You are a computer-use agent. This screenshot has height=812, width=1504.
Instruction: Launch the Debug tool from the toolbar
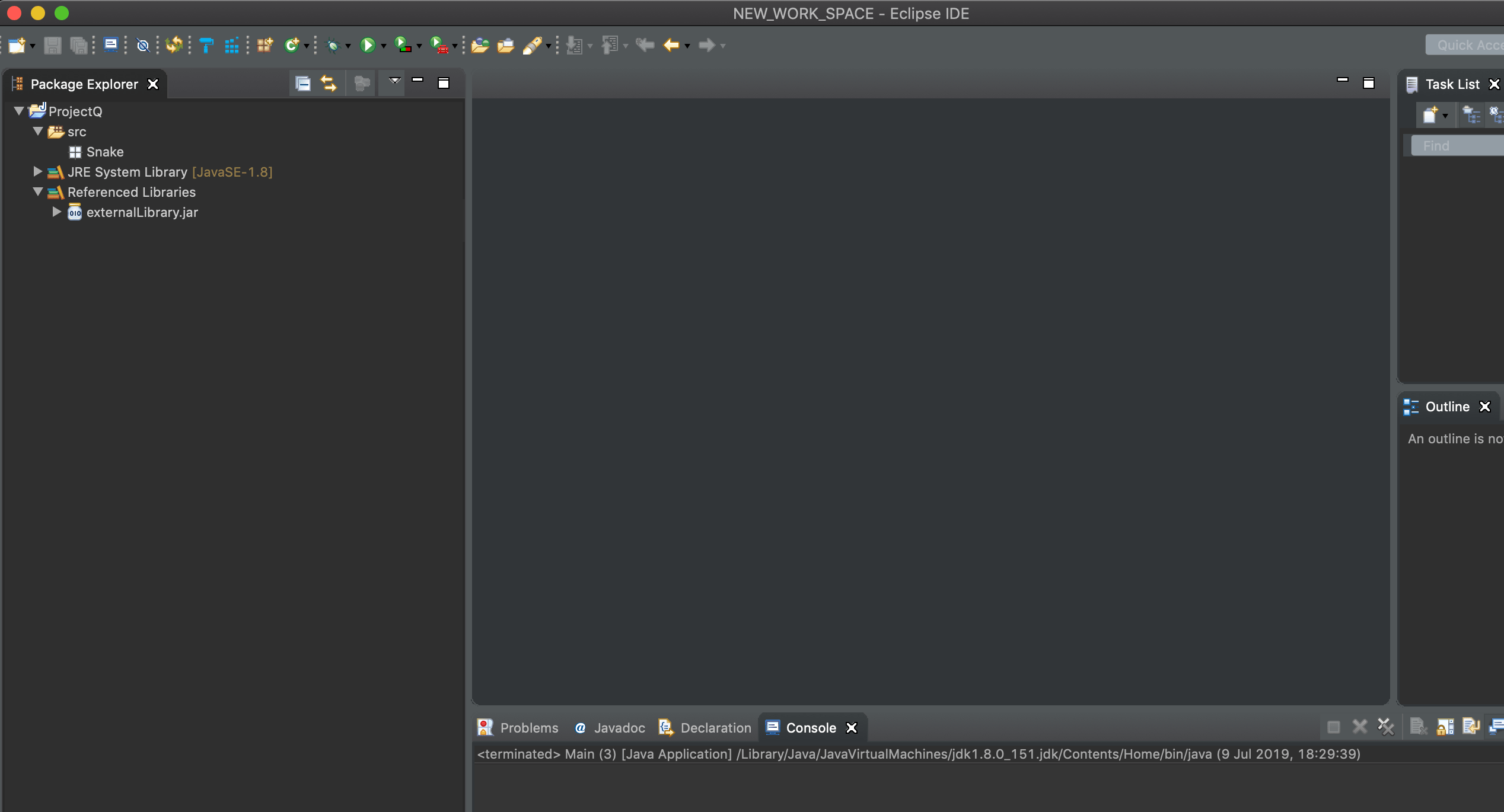[x=332, y=45]
